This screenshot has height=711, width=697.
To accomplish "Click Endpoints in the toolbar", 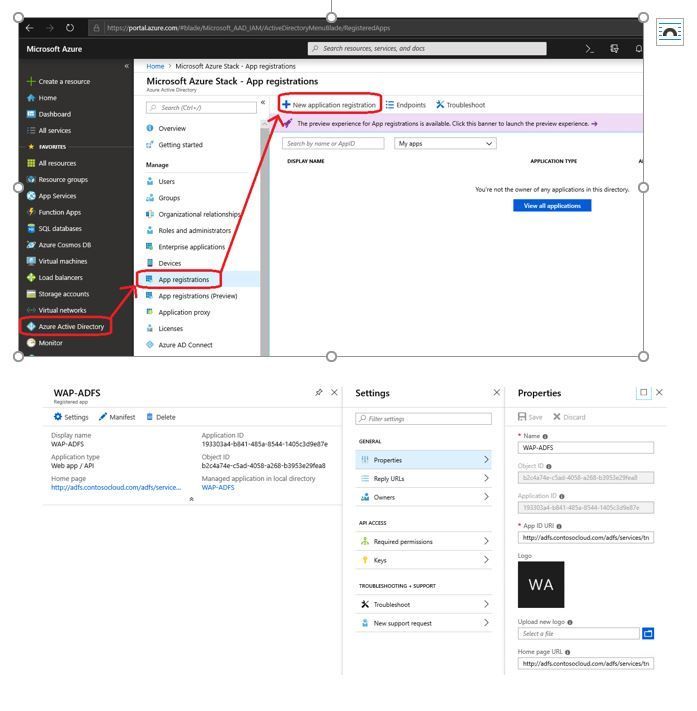I will 406,105.
